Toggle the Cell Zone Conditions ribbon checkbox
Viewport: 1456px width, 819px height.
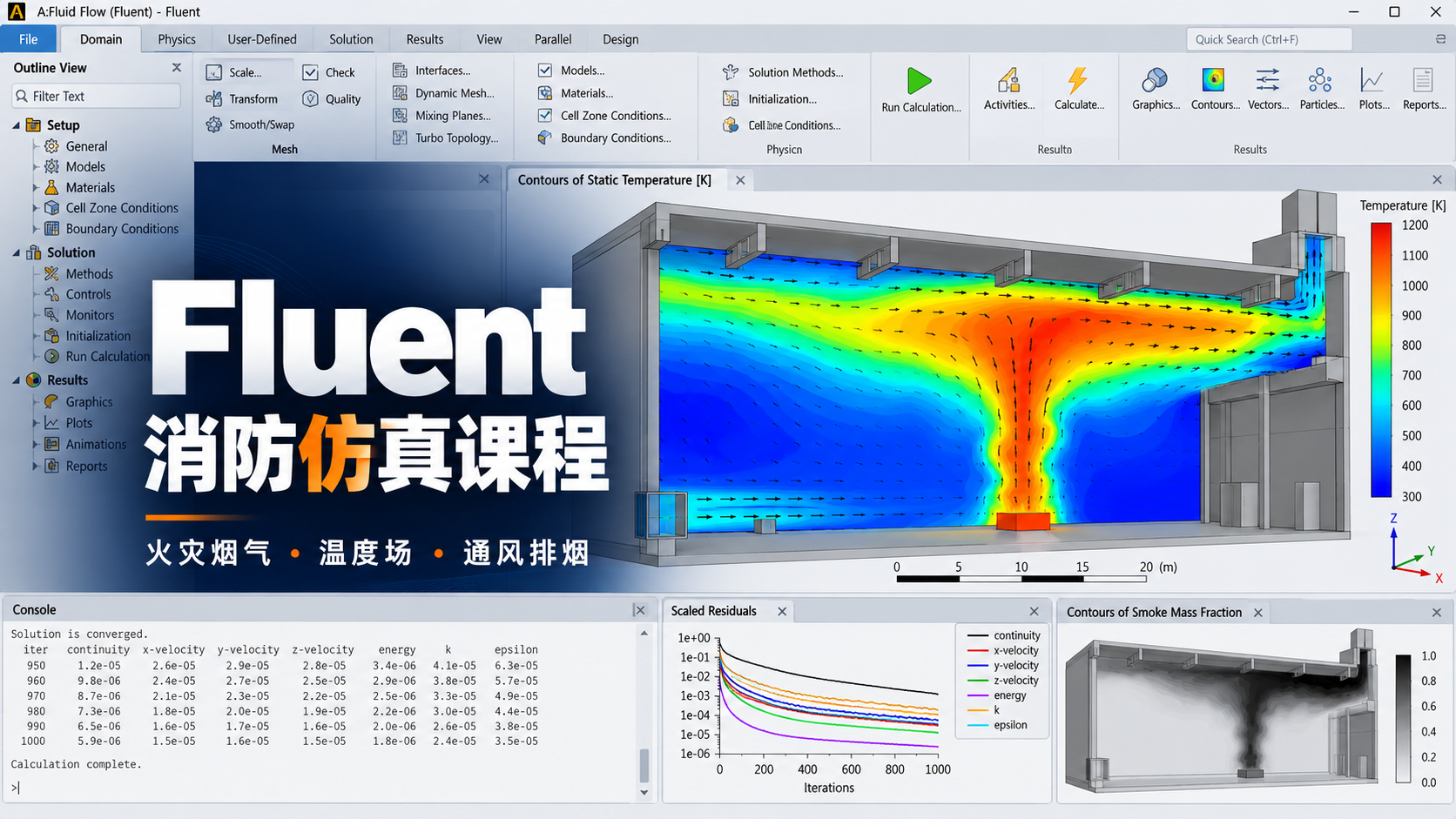coord(545,115)
